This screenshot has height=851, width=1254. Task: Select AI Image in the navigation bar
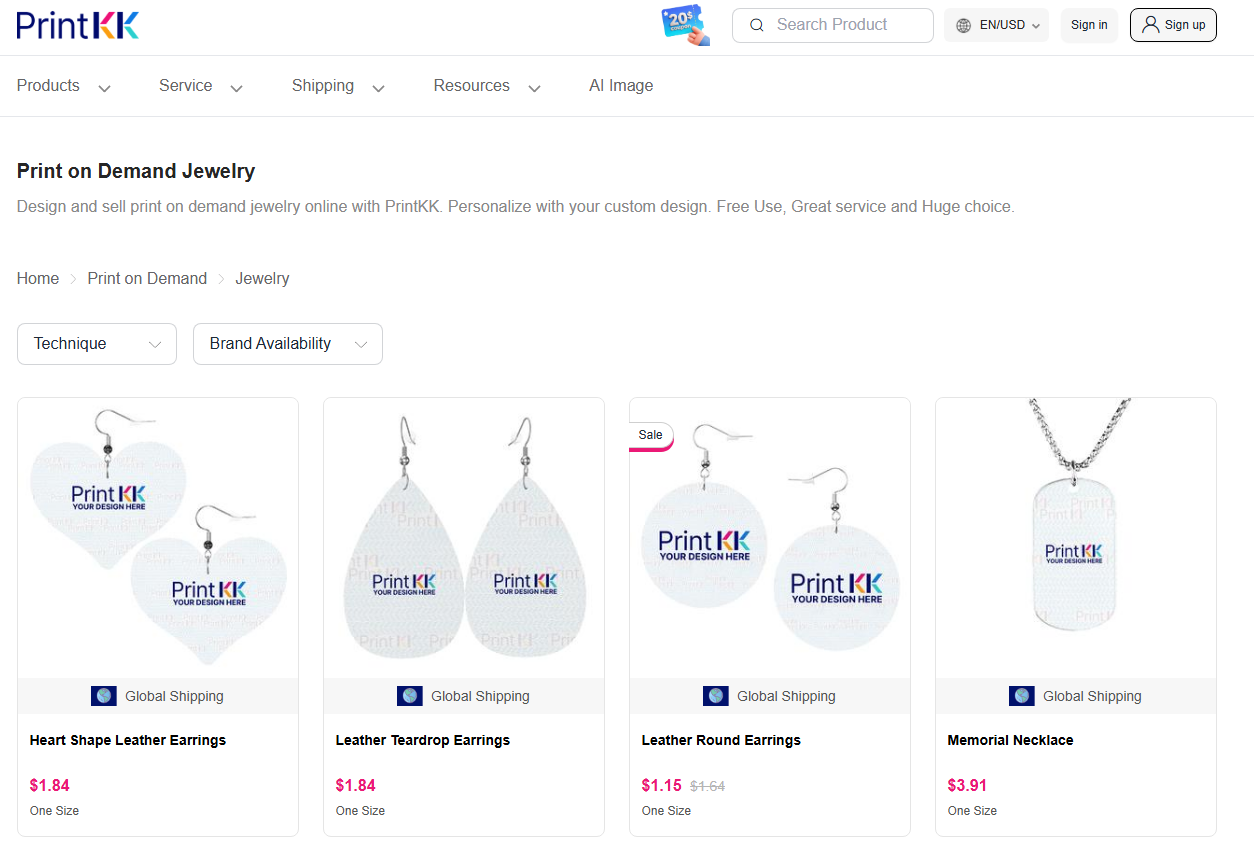coord(621,86)
